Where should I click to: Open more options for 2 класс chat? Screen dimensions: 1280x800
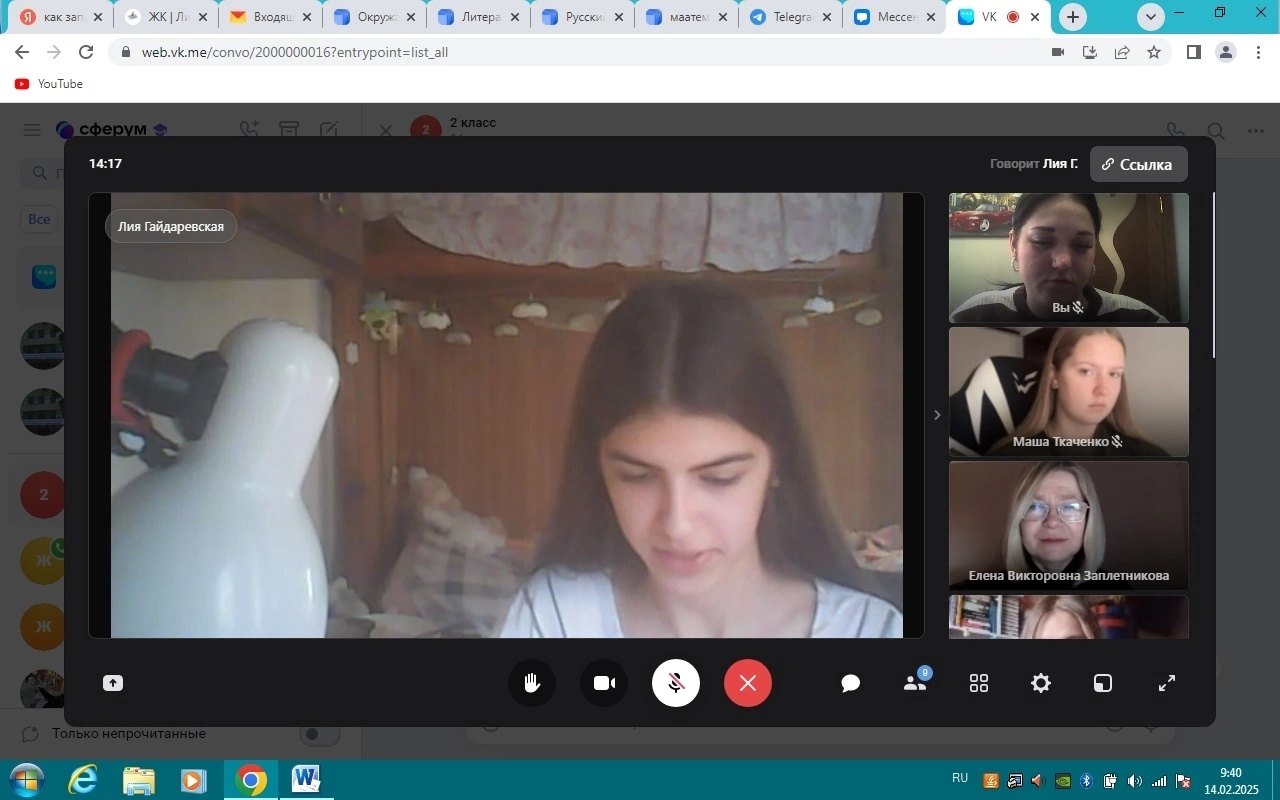1256,130
